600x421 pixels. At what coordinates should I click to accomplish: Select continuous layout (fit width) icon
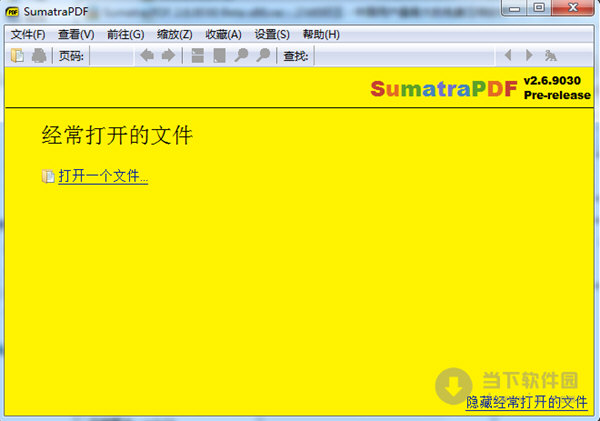click(x=197, y=55)
